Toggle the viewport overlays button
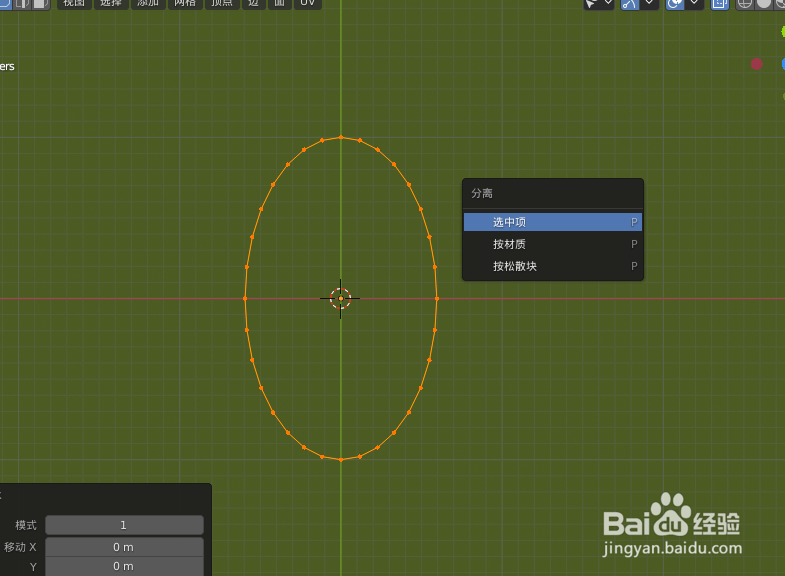Screen dimensions: 785x576 click(674, 4)
